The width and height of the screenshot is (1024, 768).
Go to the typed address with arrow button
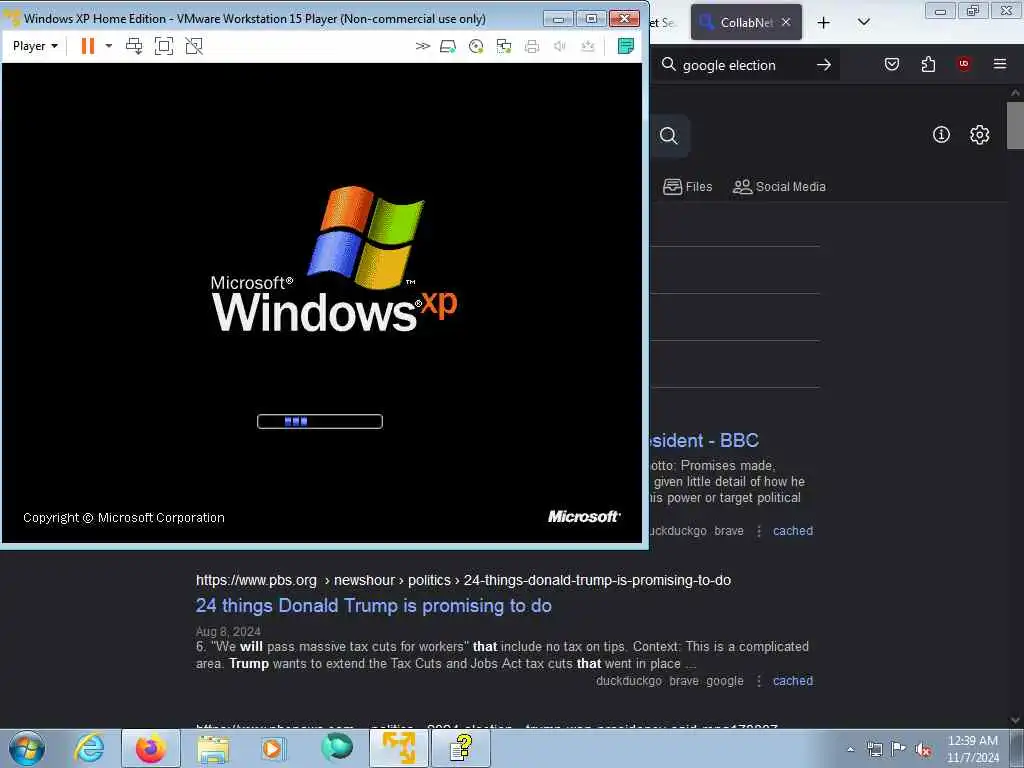coord(824,65)
